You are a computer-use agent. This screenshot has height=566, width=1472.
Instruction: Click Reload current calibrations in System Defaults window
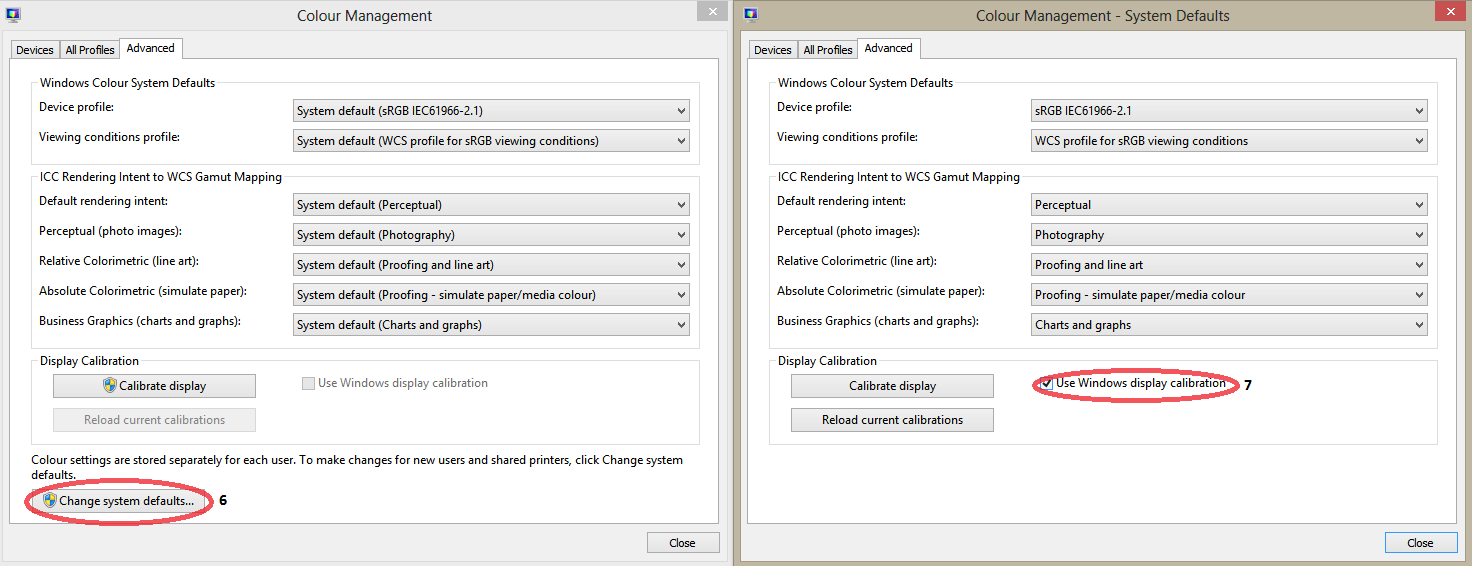pyautogui.click(x=892, y=420)
